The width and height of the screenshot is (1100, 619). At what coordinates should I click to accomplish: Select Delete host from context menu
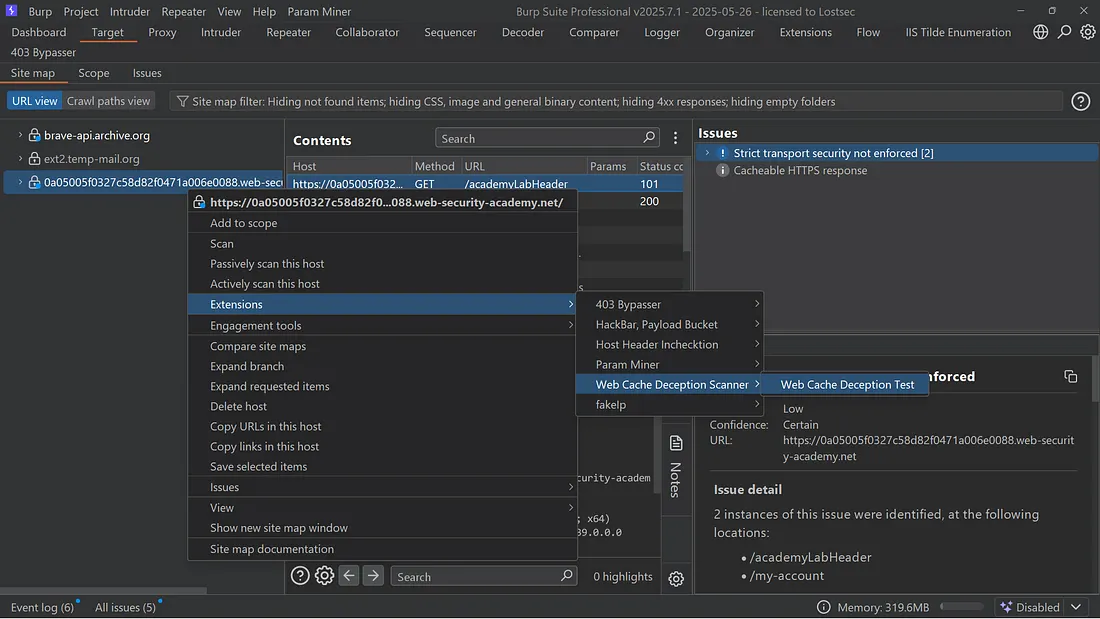pyautogui.click(x=382, y=406)
